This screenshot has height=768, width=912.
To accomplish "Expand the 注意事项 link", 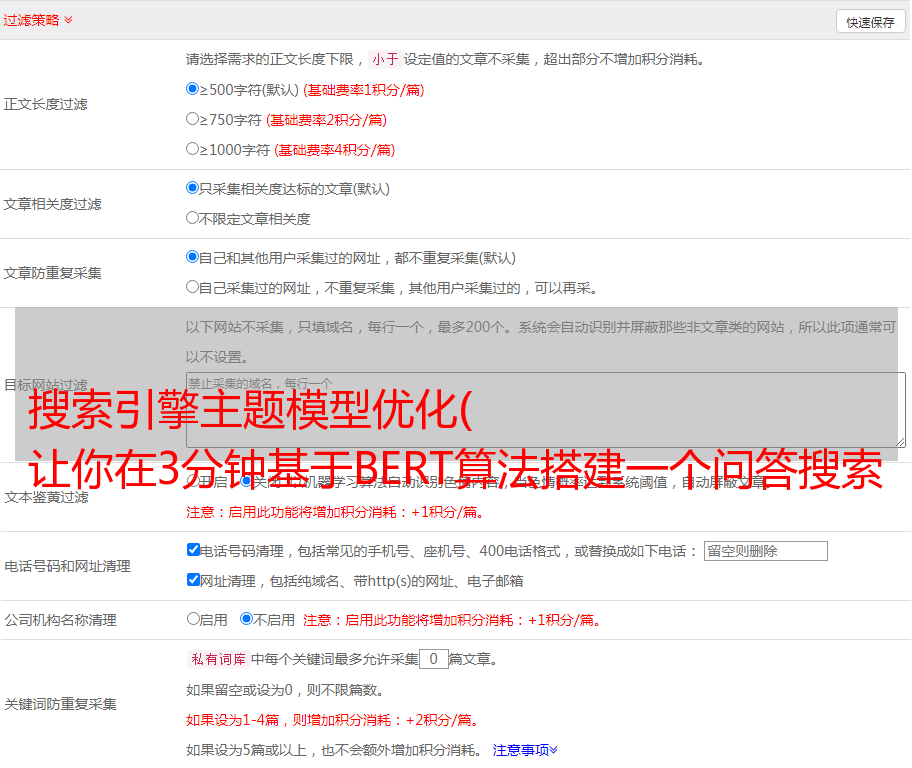I will [x=525, y=750].
